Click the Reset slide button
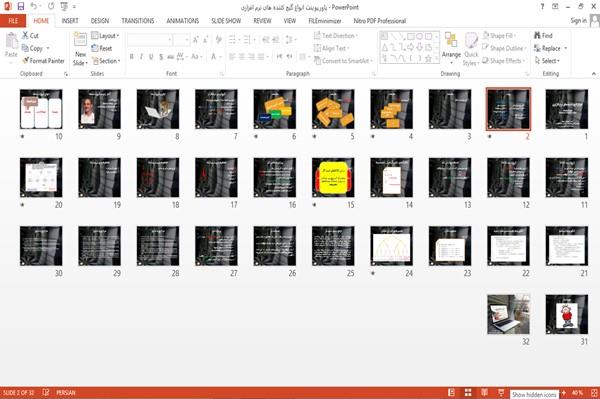The height and width of the screenshot is (399, 600). tap(102, 48)
